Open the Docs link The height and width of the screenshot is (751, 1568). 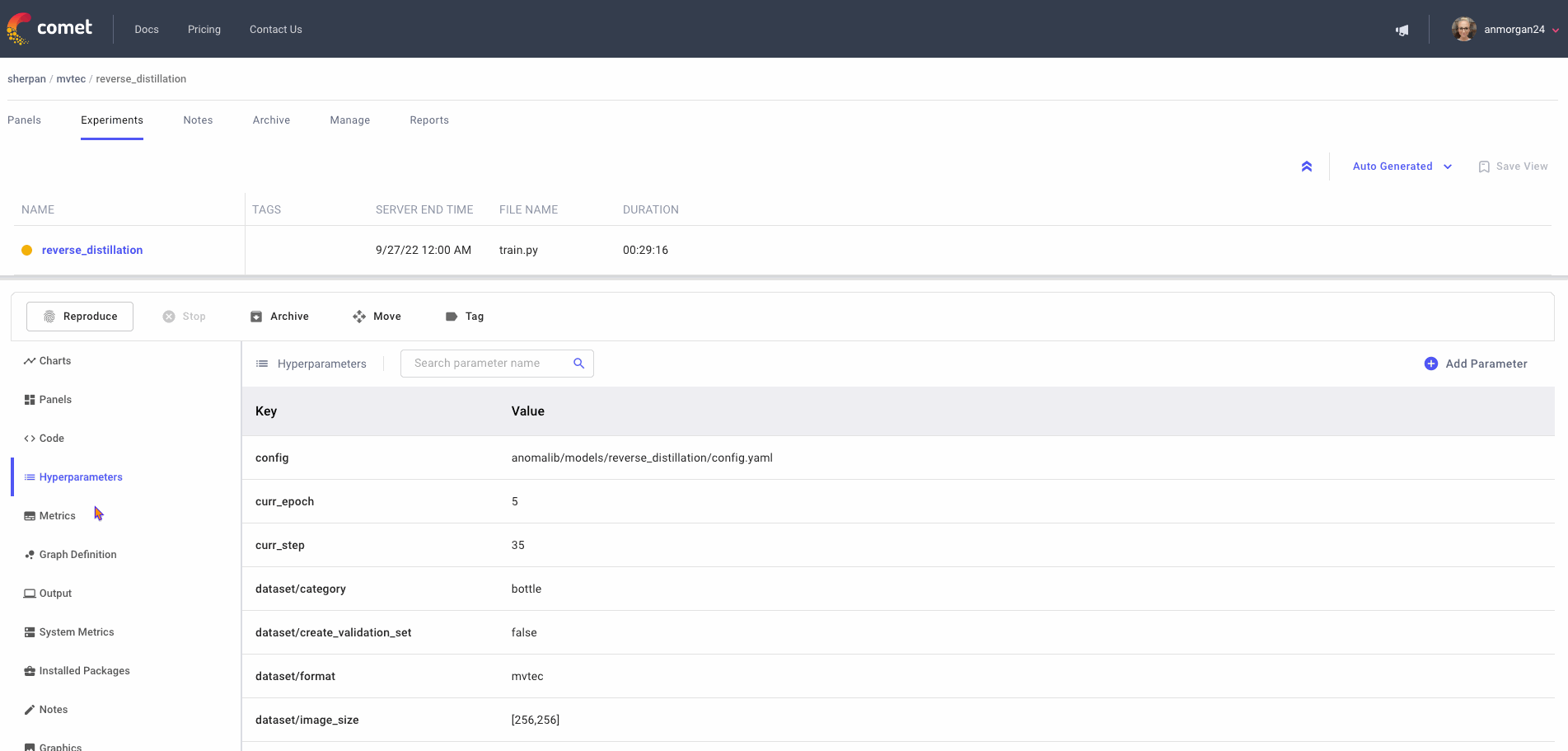point(147,30)
